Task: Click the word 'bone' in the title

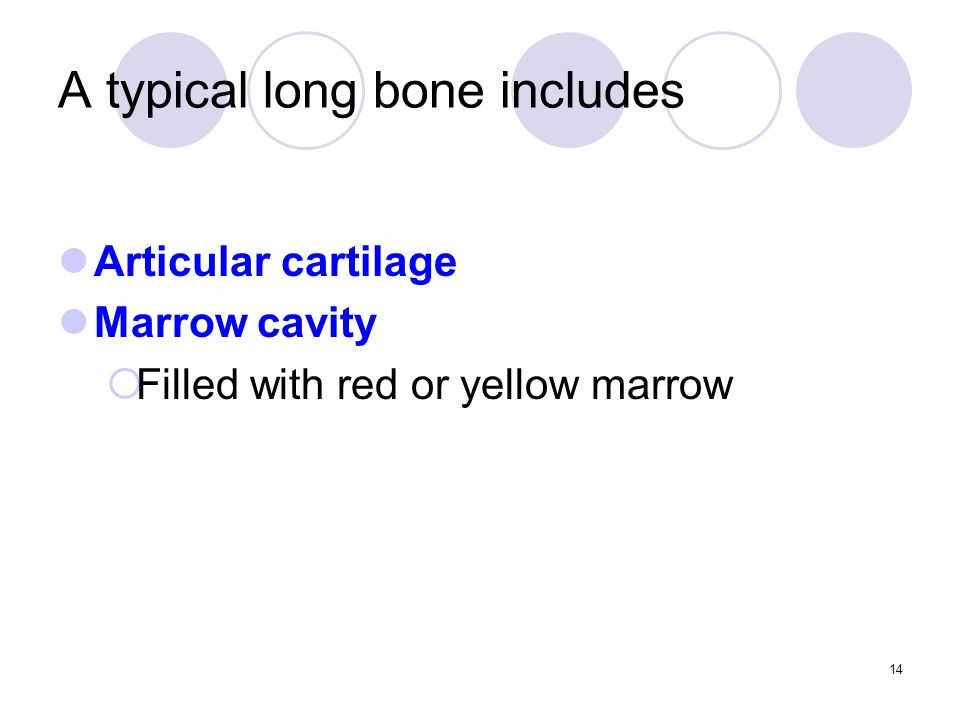Action: [429, 90]
